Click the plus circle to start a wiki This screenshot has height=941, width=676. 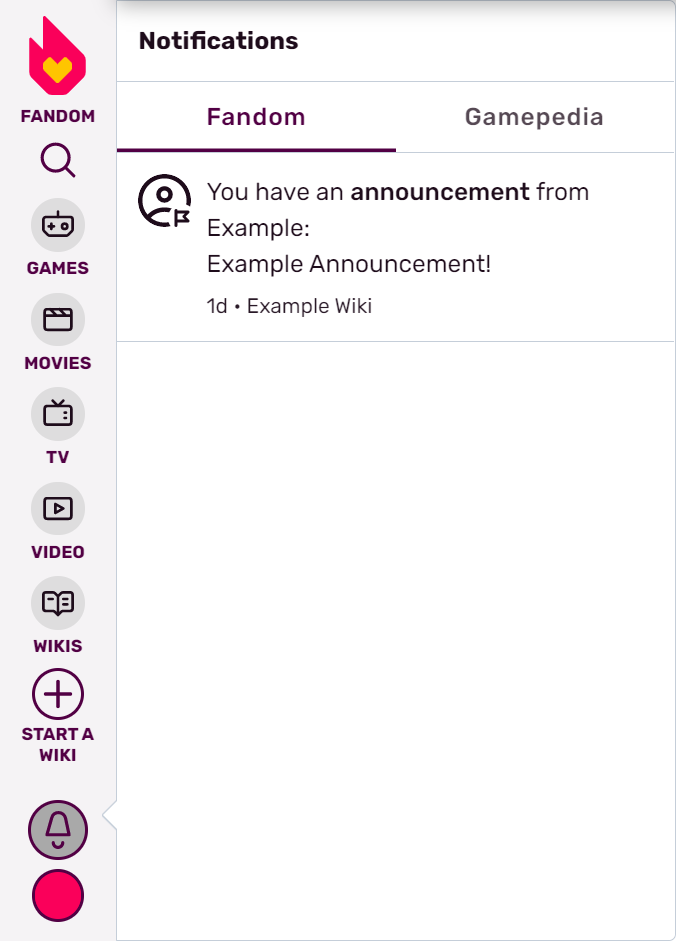click(x=57, y=694)
